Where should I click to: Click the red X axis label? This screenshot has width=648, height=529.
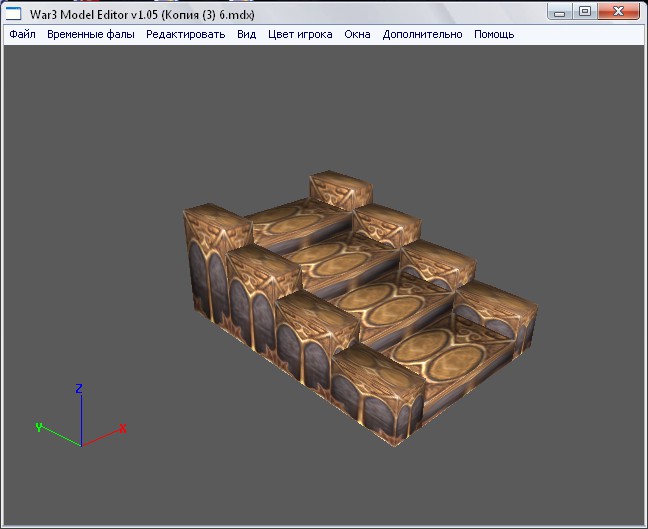(123, 429)
